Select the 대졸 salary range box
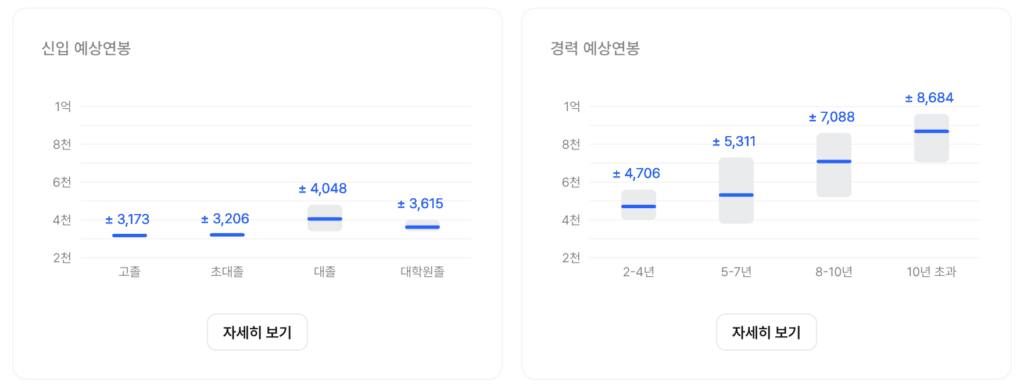The height and width of the screenshot is (392, 1024). tap(325, 218)
